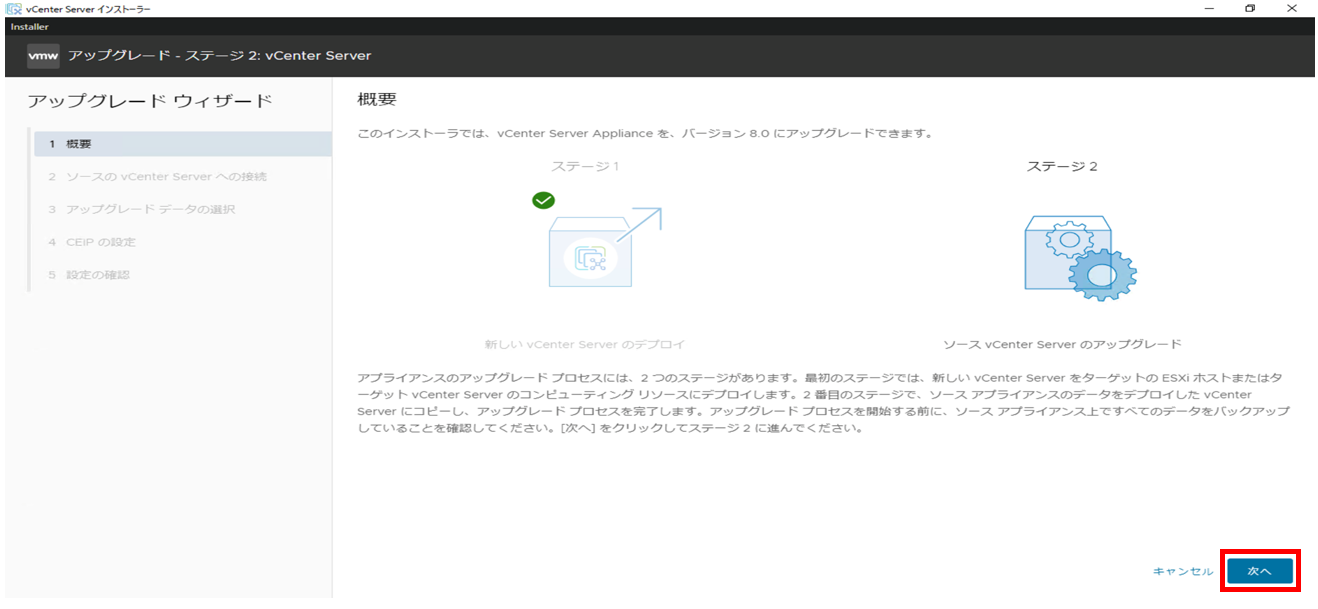Click the 新しい vCenter Server のデプロイ caption
Viewport: 1318px width, 609px height.
pos(585,344)
